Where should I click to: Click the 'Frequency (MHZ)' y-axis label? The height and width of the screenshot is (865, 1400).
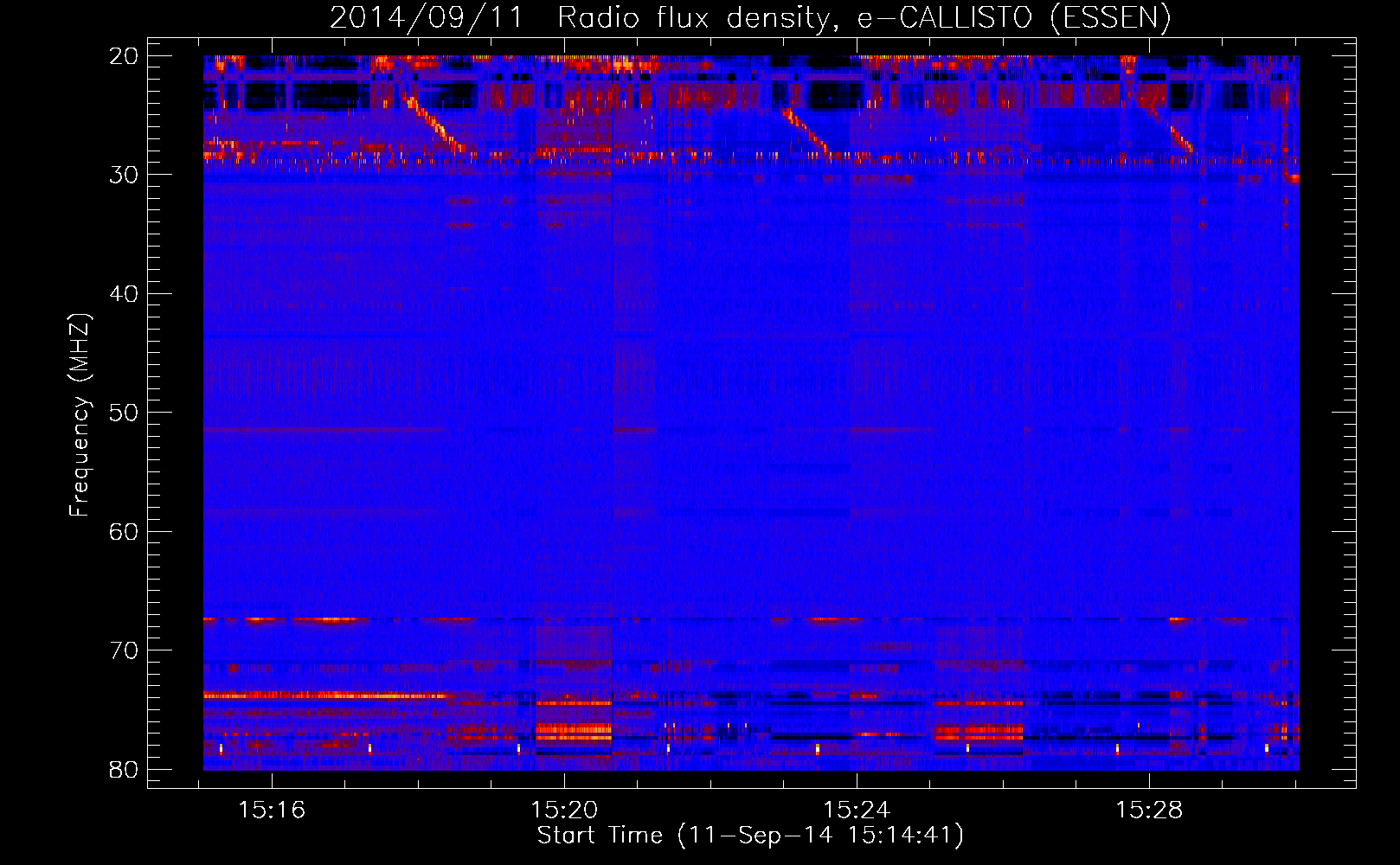point(80,414)
